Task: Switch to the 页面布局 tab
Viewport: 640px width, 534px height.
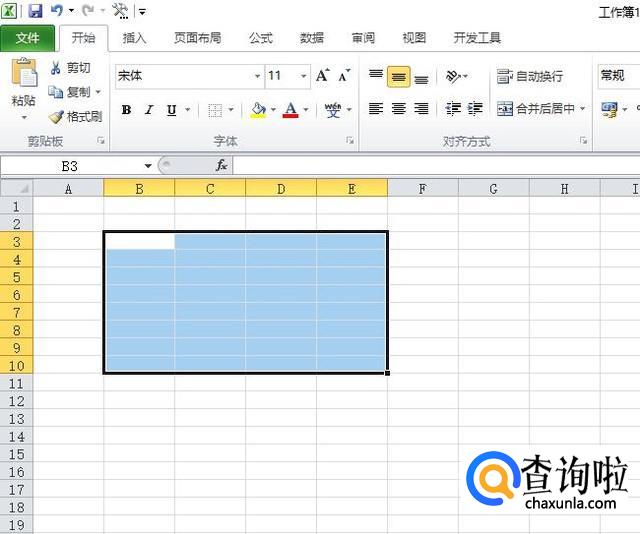Action: point(198,38)
